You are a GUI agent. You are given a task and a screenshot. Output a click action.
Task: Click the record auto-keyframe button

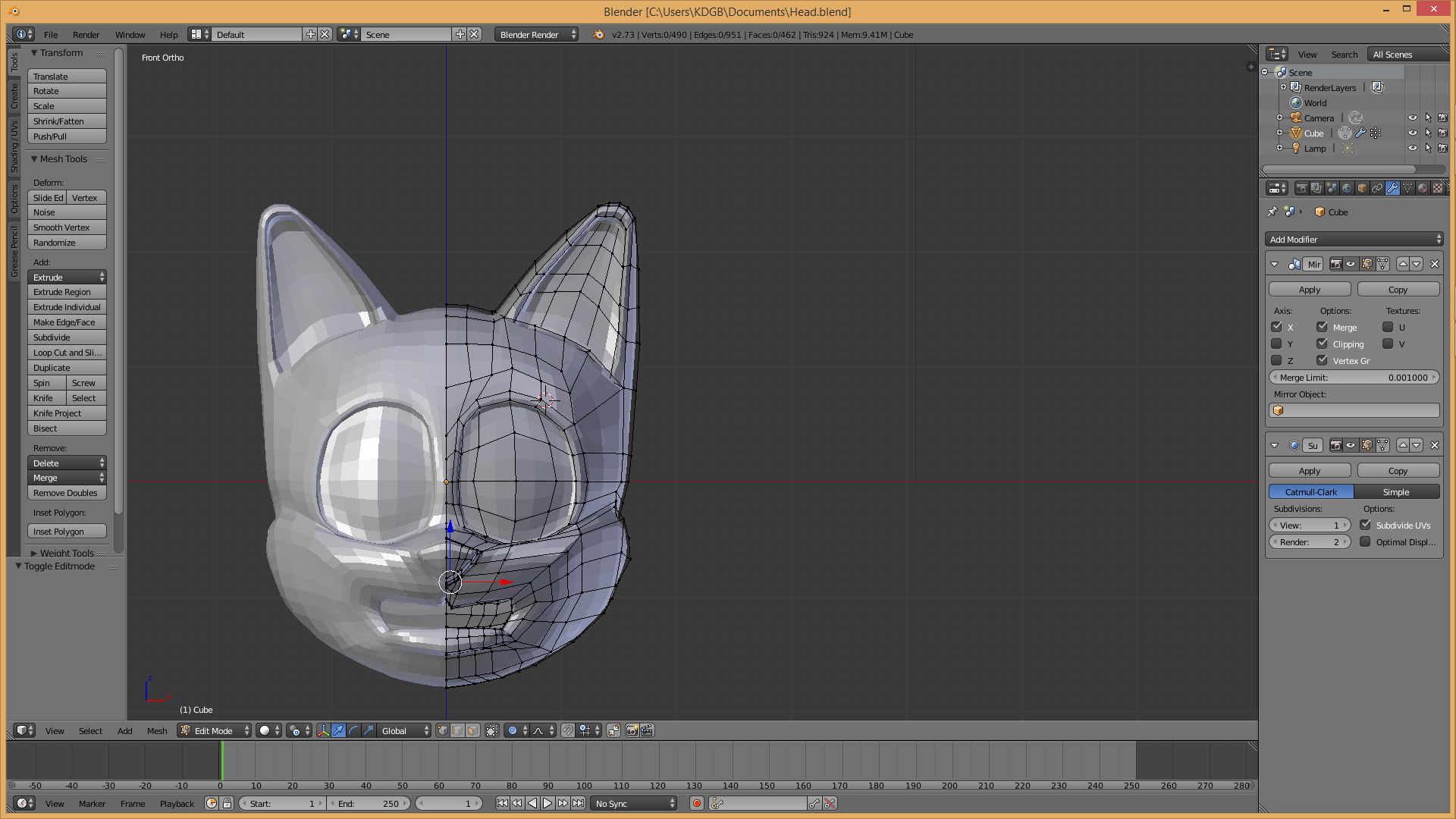click(x=696, y=803)
